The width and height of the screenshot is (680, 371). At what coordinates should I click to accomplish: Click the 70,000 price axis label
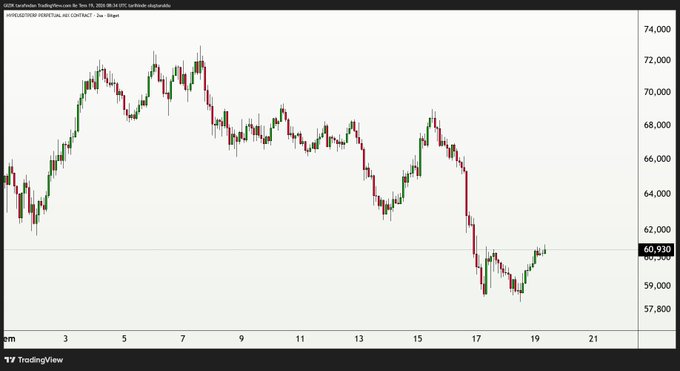657,92
